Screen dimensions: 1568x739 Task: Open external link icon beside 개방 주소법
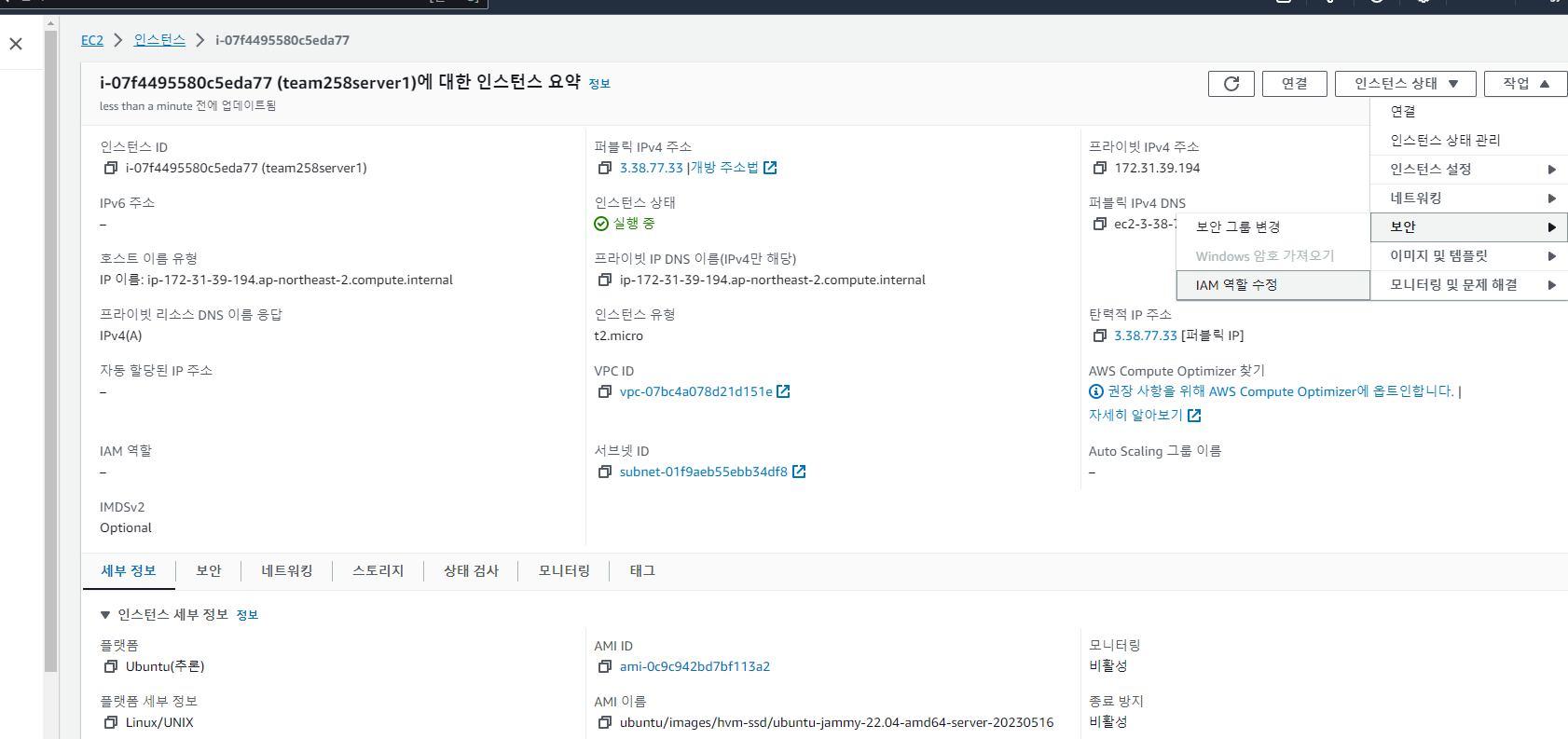[x=770, y=168]
